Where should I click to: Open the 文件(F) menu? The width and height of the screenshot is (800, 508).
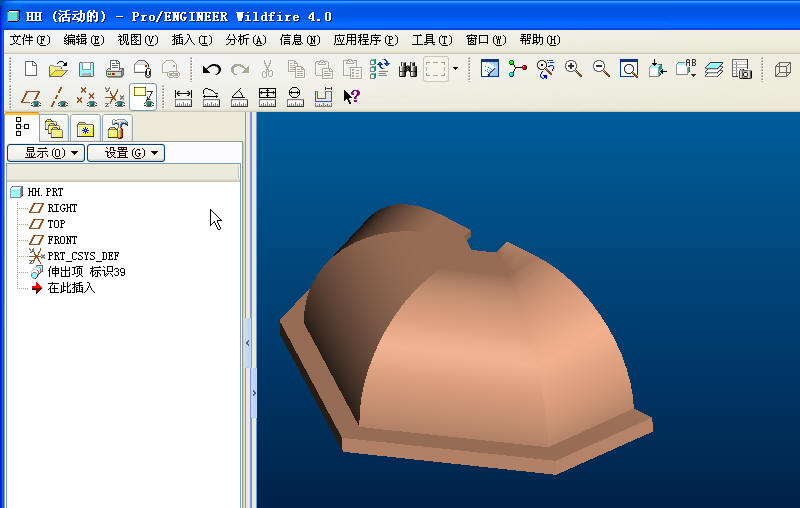pyautogui.click(x=30, y=40)
